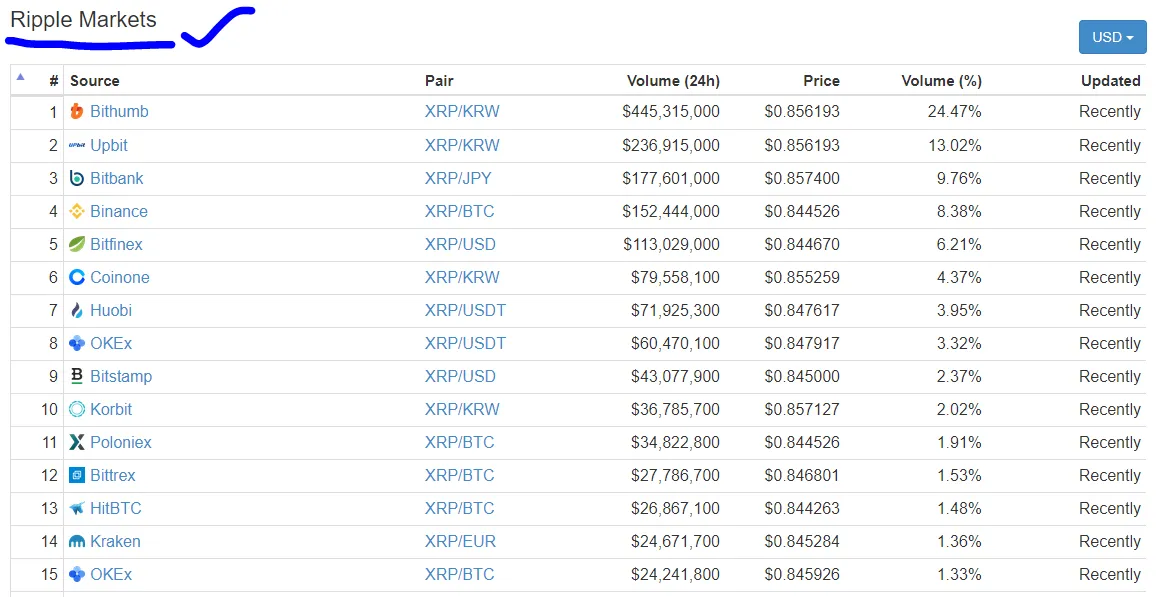Select the volume value $445,315,000
The image size is (1159, 597).
[671, 112]
